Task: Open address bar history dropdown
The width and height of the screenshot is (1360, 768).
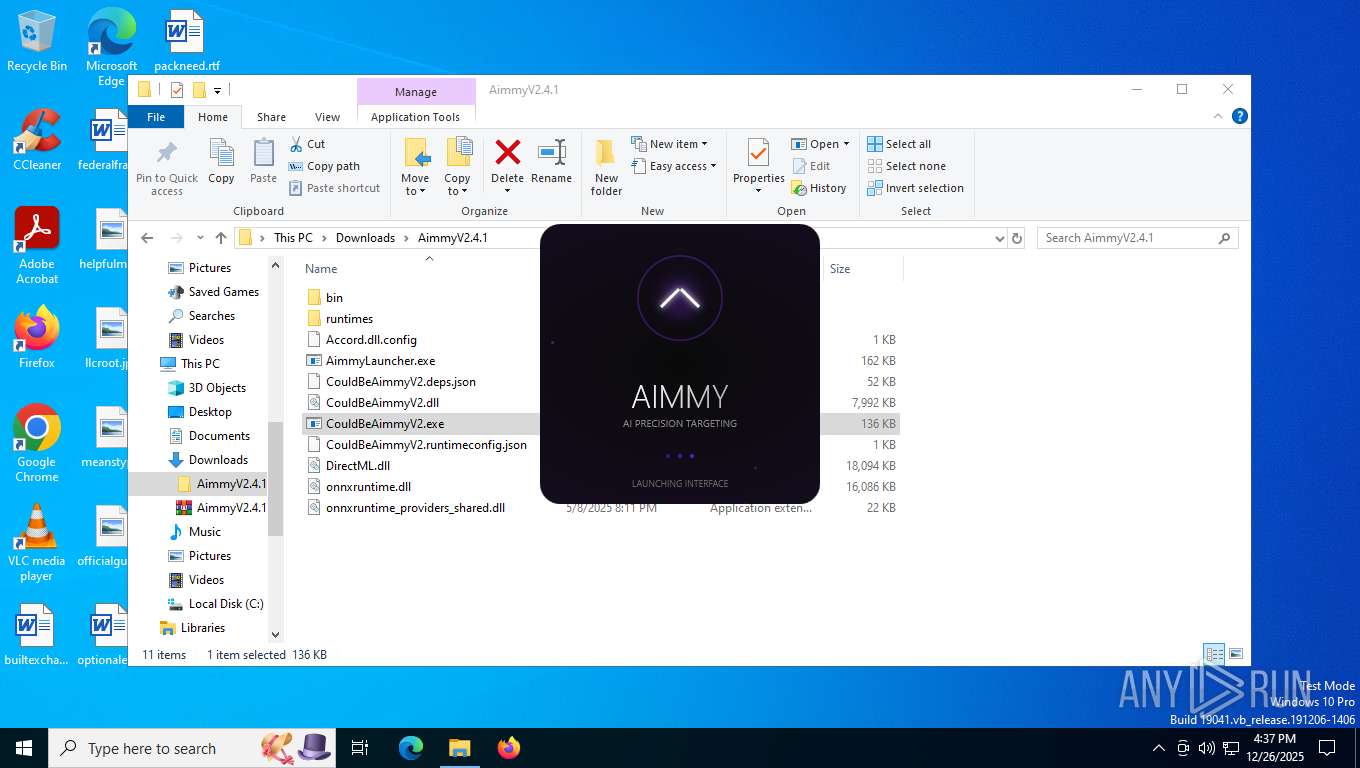Action: (x=999, y=238)
